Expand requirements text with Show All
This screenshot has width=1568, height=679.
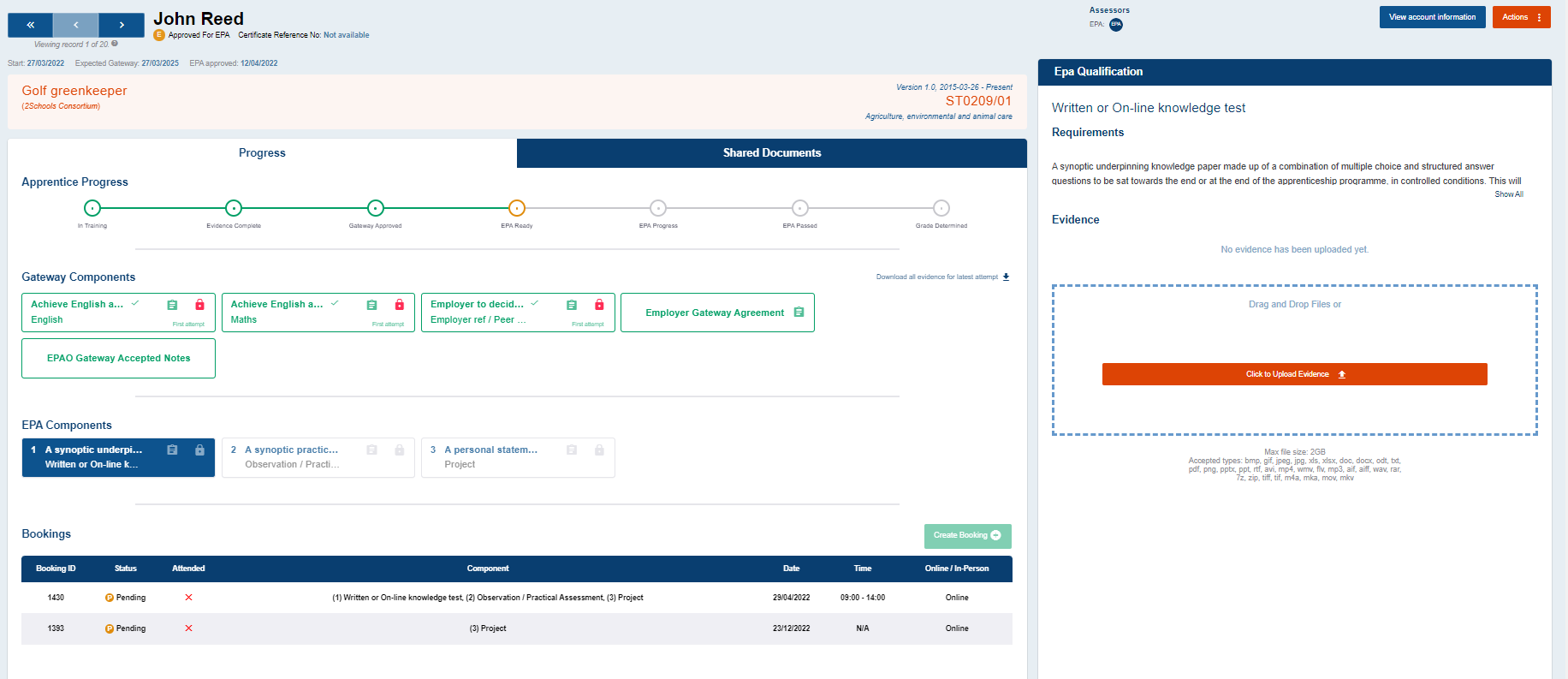pyautogui.click(x=1509, y=194)
